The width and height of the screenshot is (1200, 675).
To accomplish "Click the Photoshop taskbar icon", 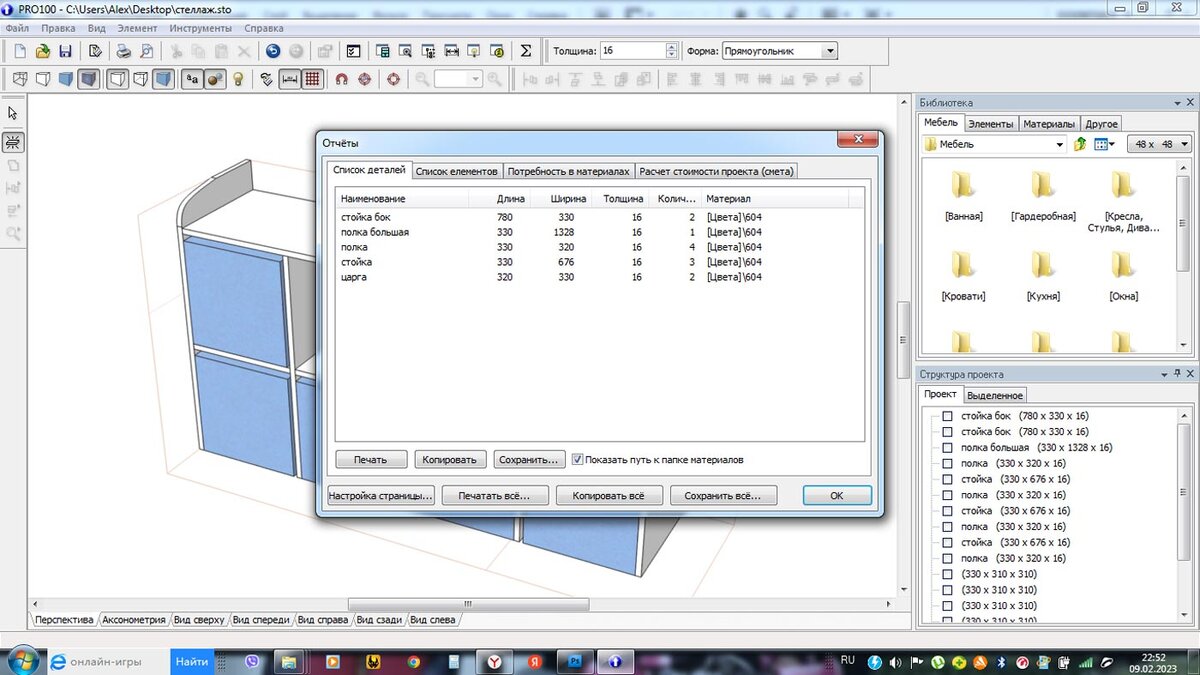I will (577, 661).
